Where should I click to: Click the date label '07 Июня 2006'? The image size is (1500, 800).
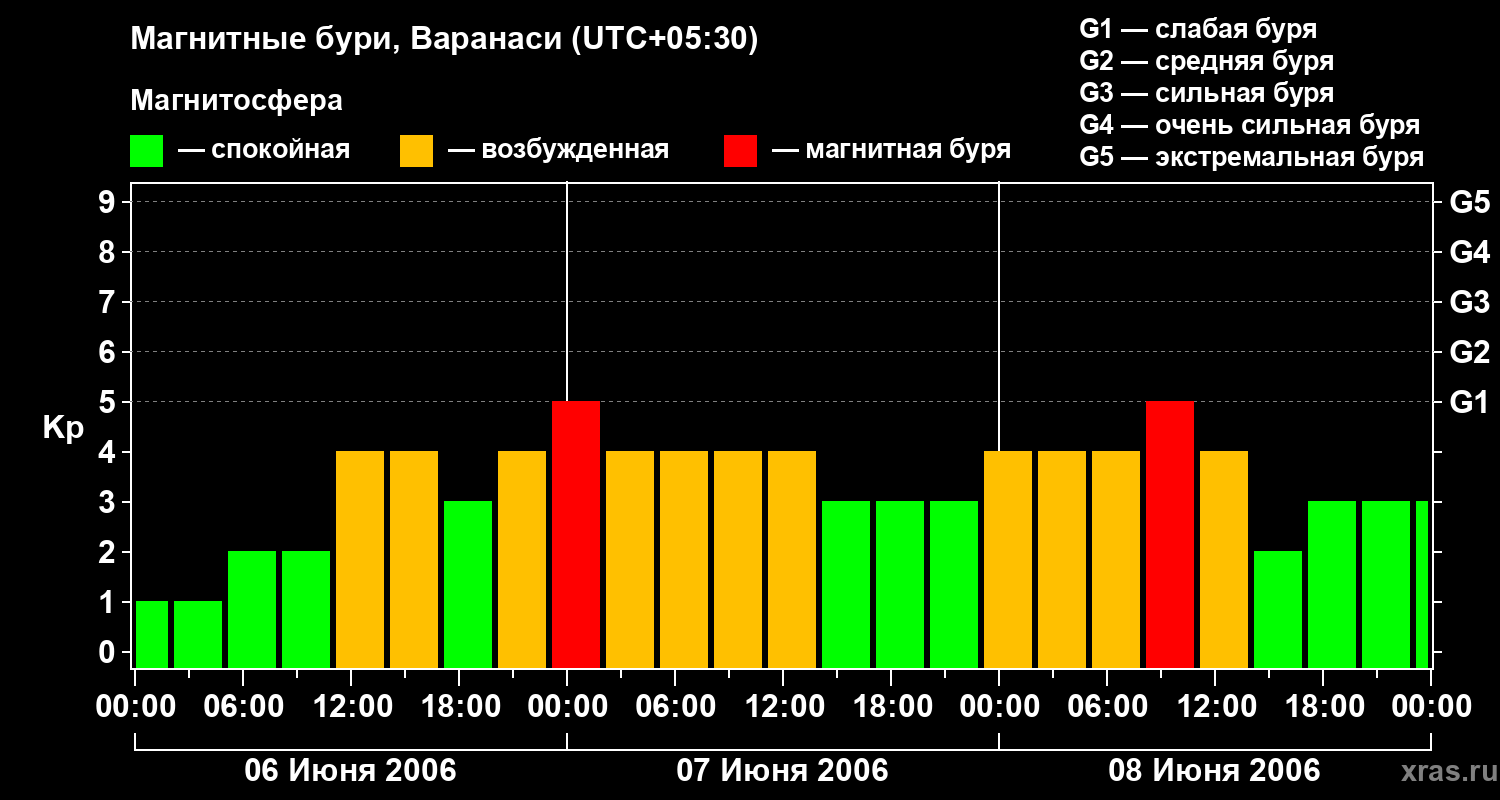783,771
